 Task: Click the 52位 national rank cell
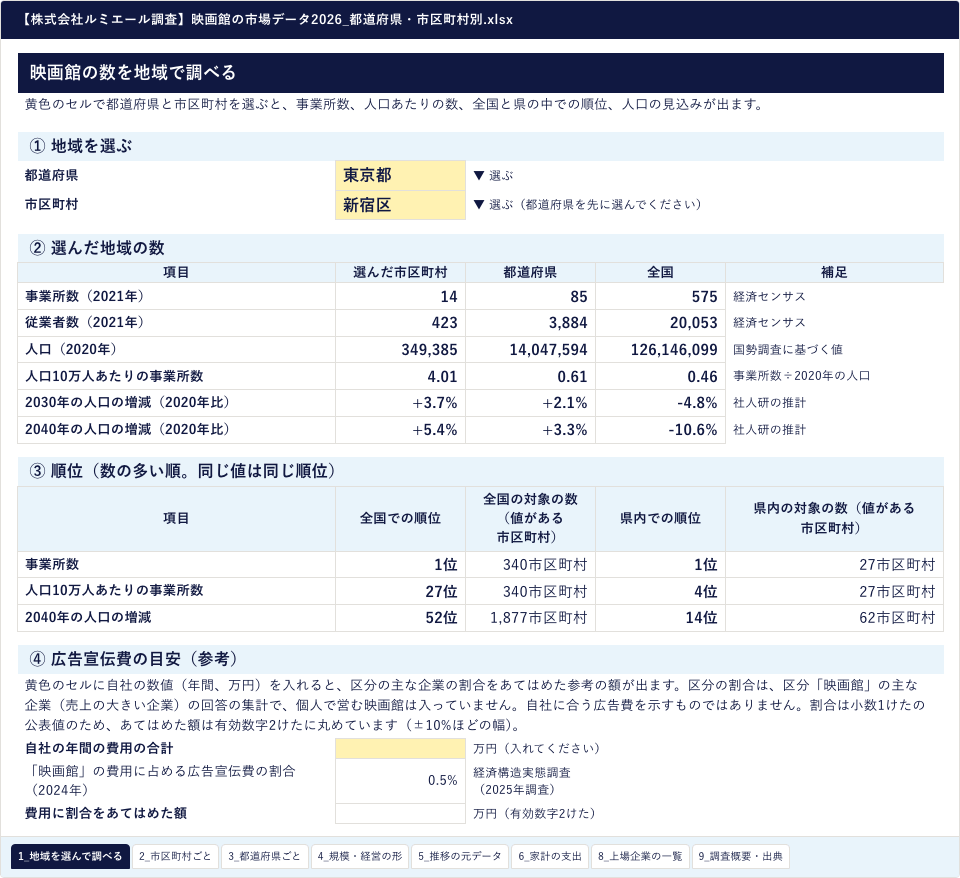click(x=400, y=618)
